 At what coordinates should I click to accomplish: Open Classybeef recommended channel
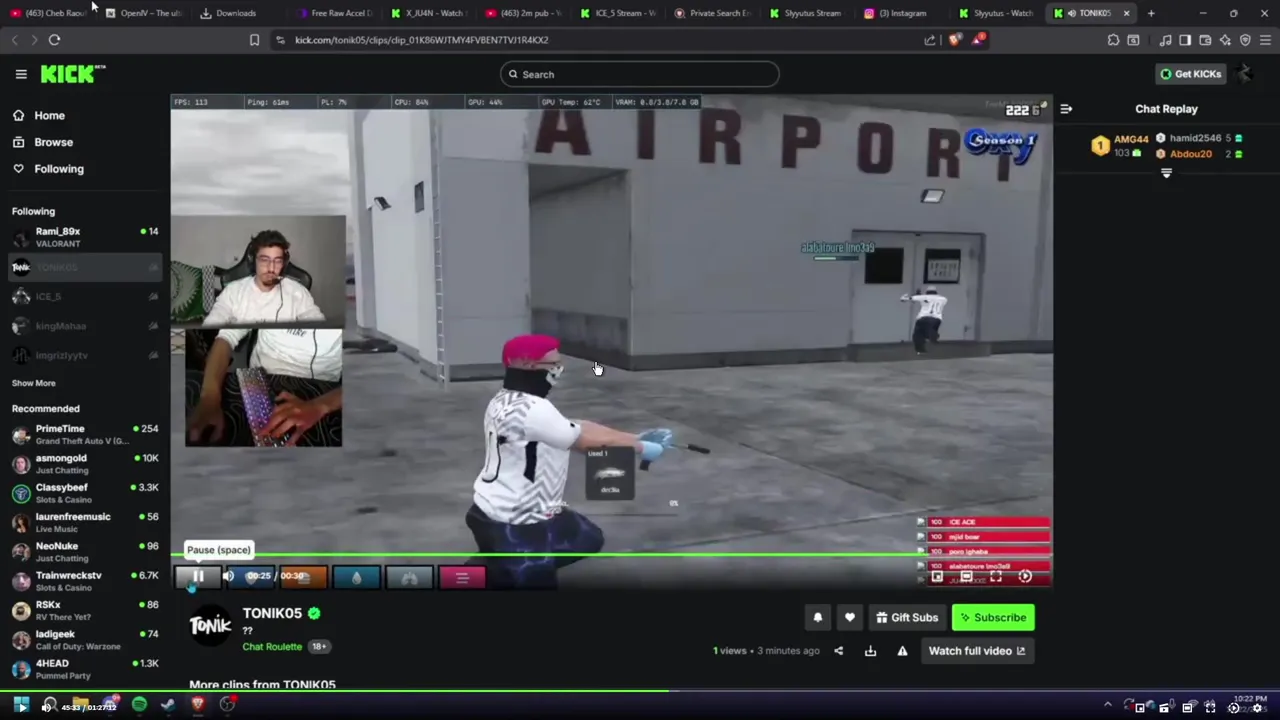(84, 493)
